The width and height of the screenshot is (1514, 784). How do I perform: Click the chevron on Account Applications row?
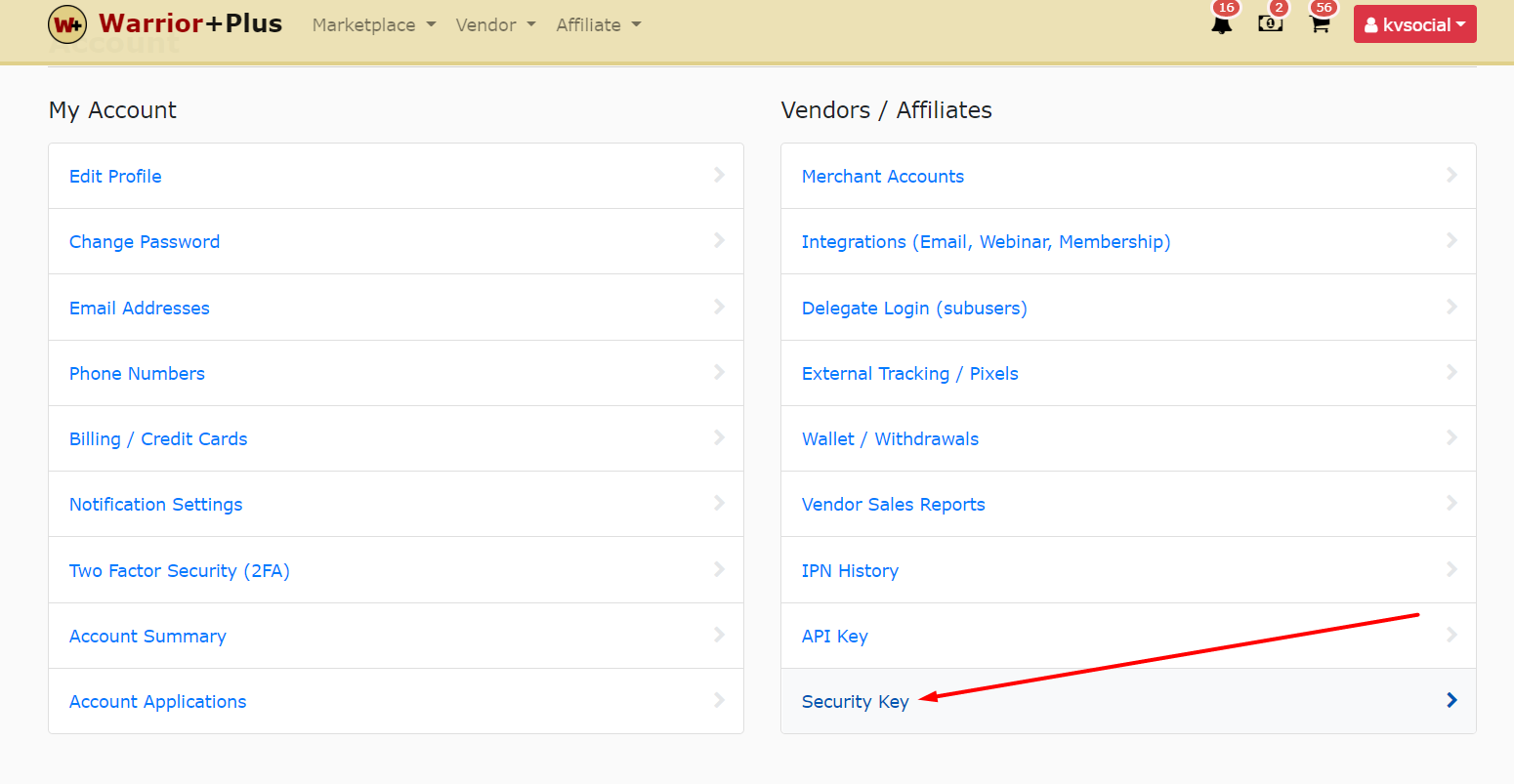[x=719, y=700]
